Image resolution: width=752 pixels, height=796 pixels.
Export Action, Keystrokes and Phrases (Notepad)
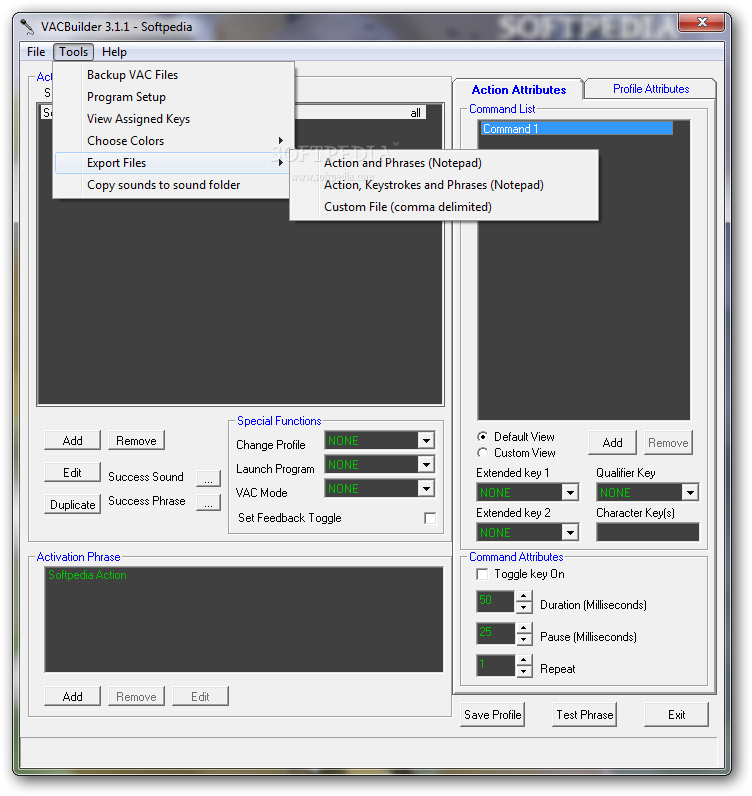(444, 185)
